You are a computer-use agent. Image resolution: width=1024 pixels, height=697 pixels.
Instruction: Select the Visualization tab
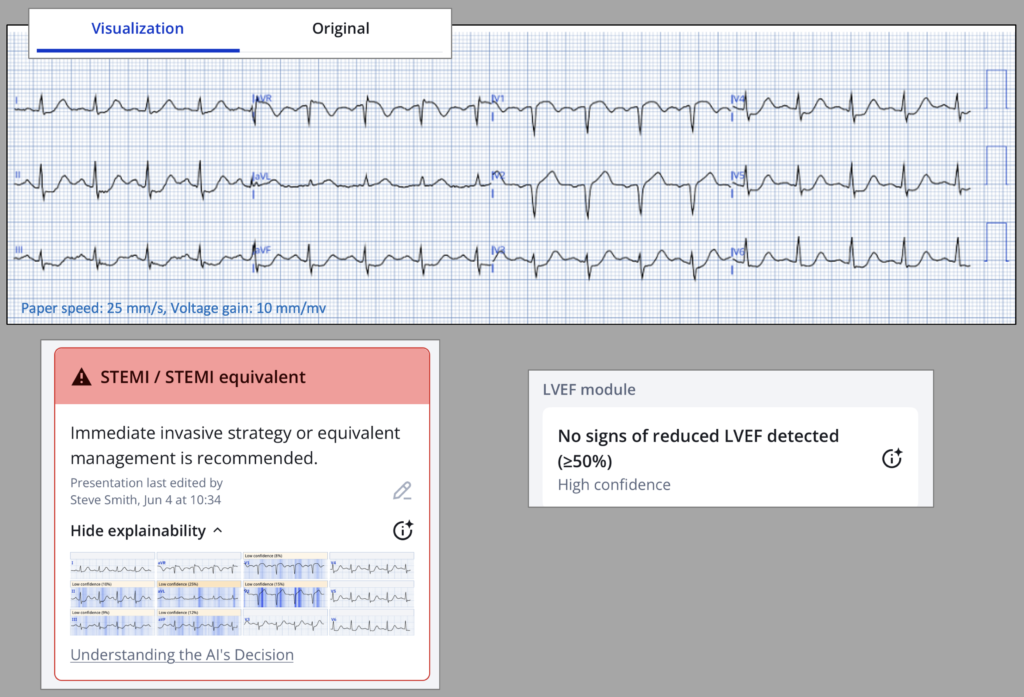coord(138,29)
